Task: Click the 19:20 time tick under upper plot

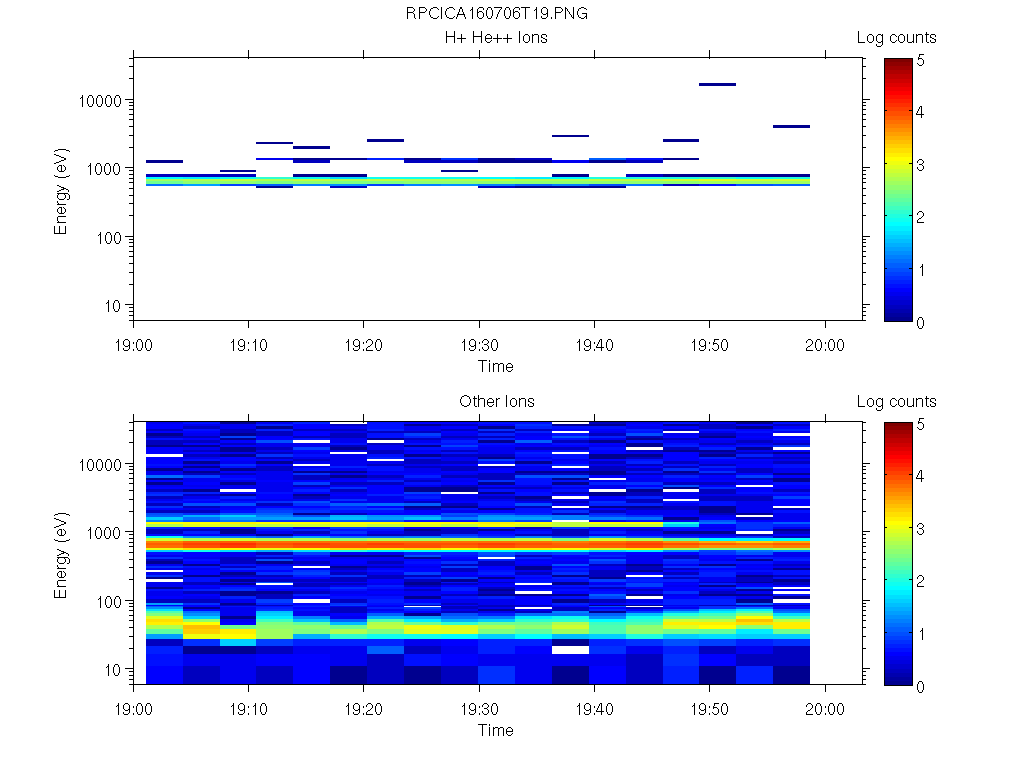Action: point(364,345)
